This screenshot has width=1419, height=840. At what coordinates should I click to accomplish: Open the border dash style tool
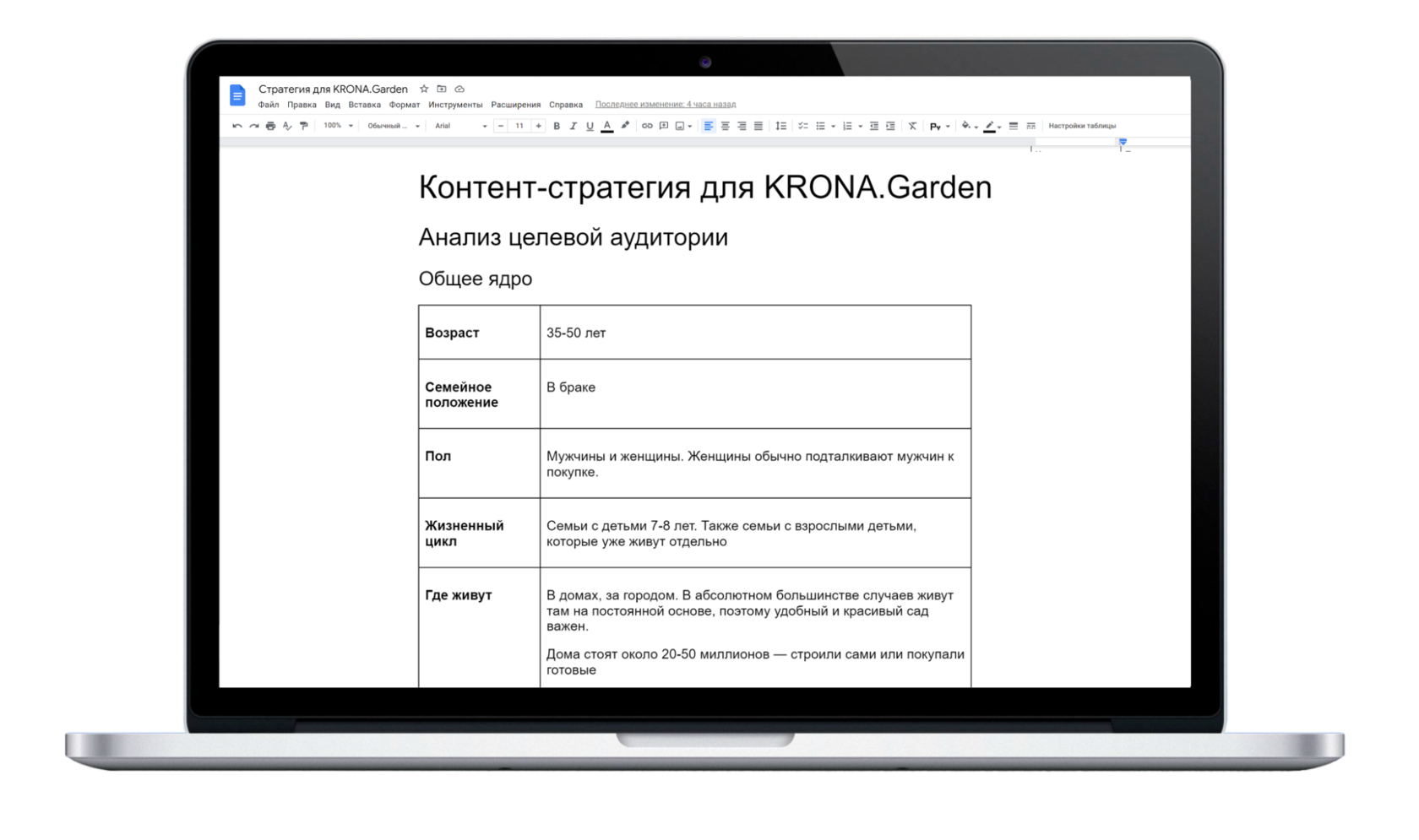[x=1030, y=126]
